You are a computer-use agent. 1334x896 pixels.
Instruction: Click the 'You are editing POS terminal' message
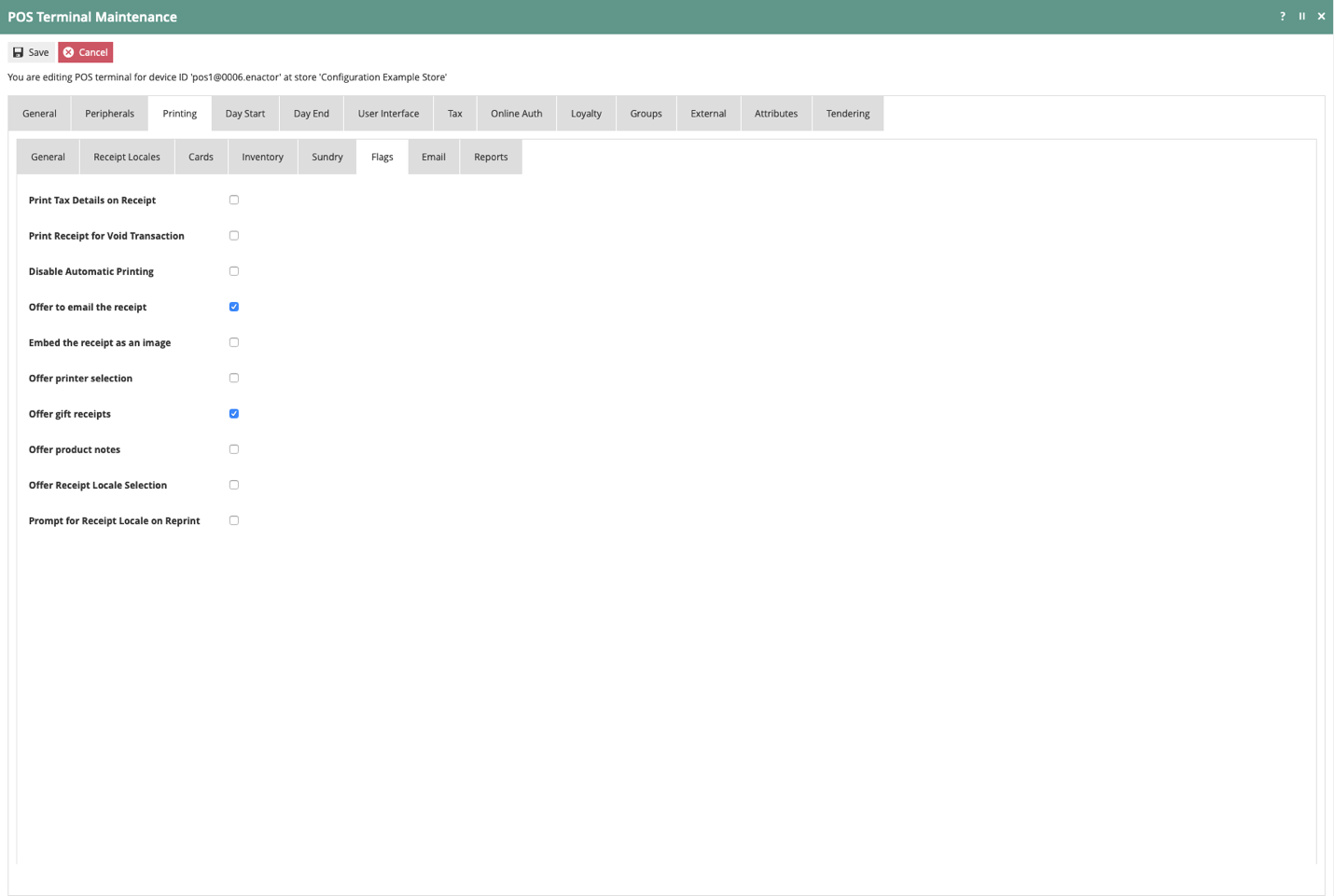227,77
